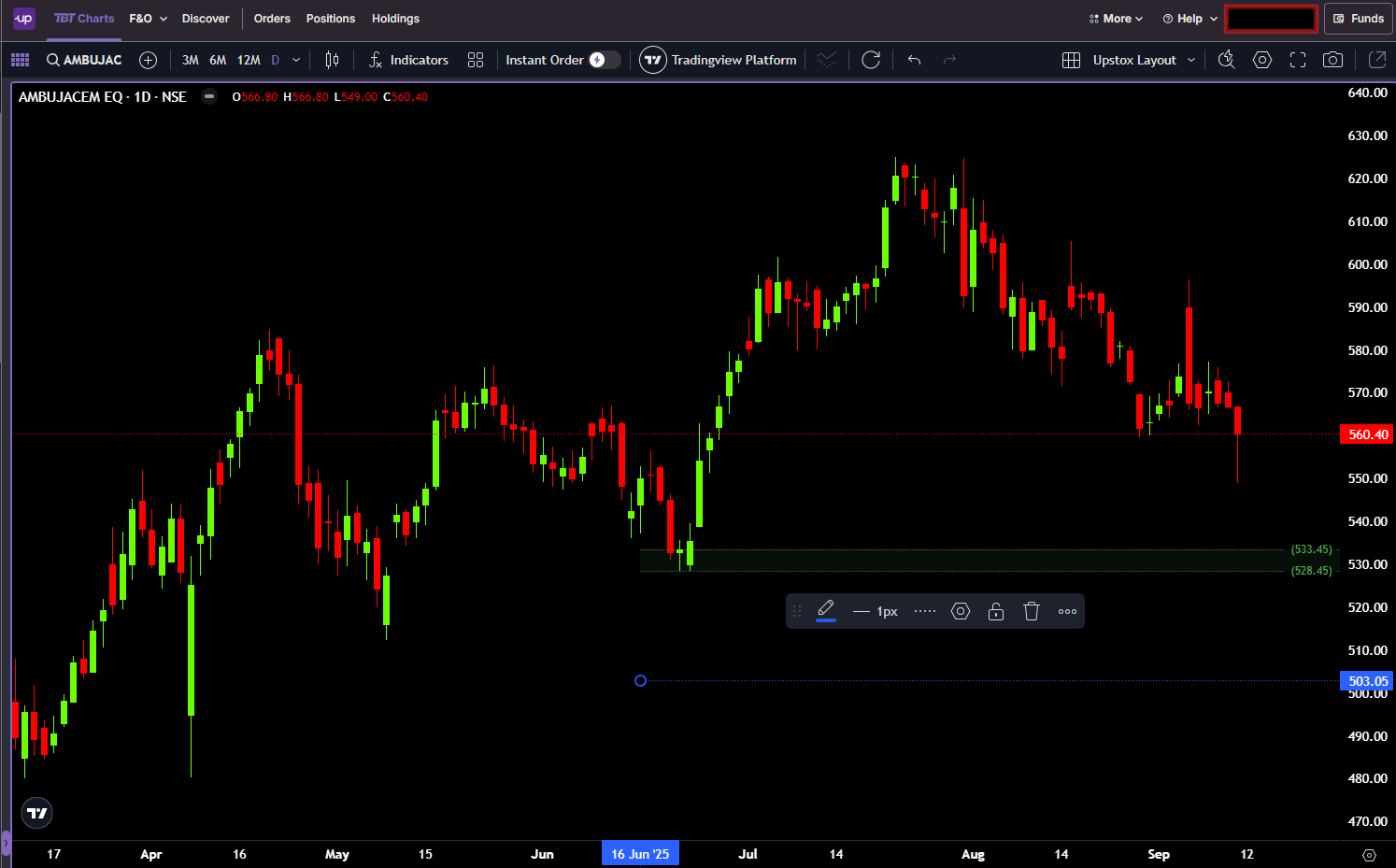Select the 6M timeframe
Viewport: 1396px width, 868px height.
point(218,60)
